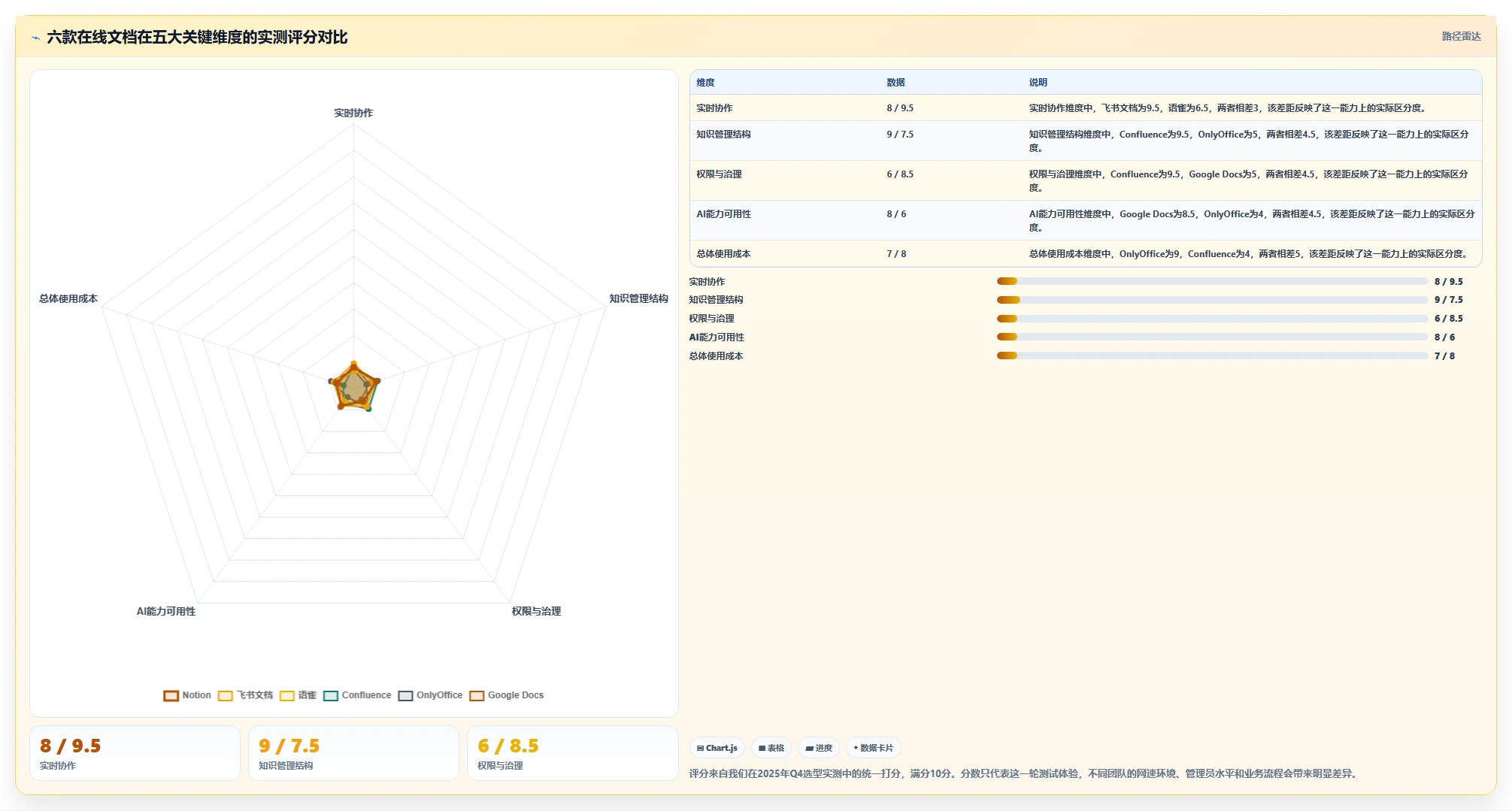
Task: Open the 6 / 8.5 权限与治理 data card
Action: [572, 753]
